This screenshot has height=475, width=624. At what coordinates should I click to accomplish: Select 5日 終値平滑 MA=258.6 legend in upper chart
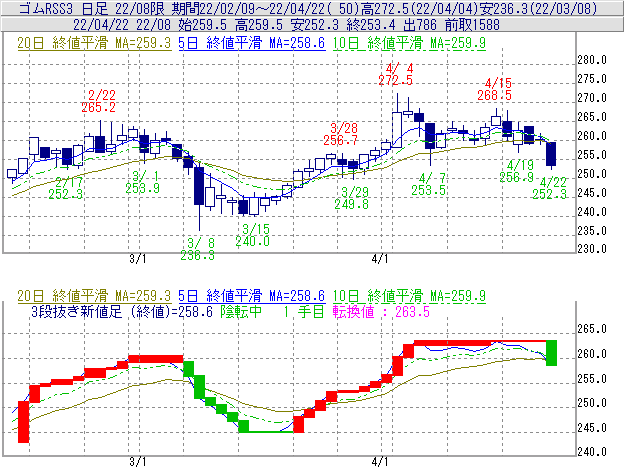pos(252,43)
